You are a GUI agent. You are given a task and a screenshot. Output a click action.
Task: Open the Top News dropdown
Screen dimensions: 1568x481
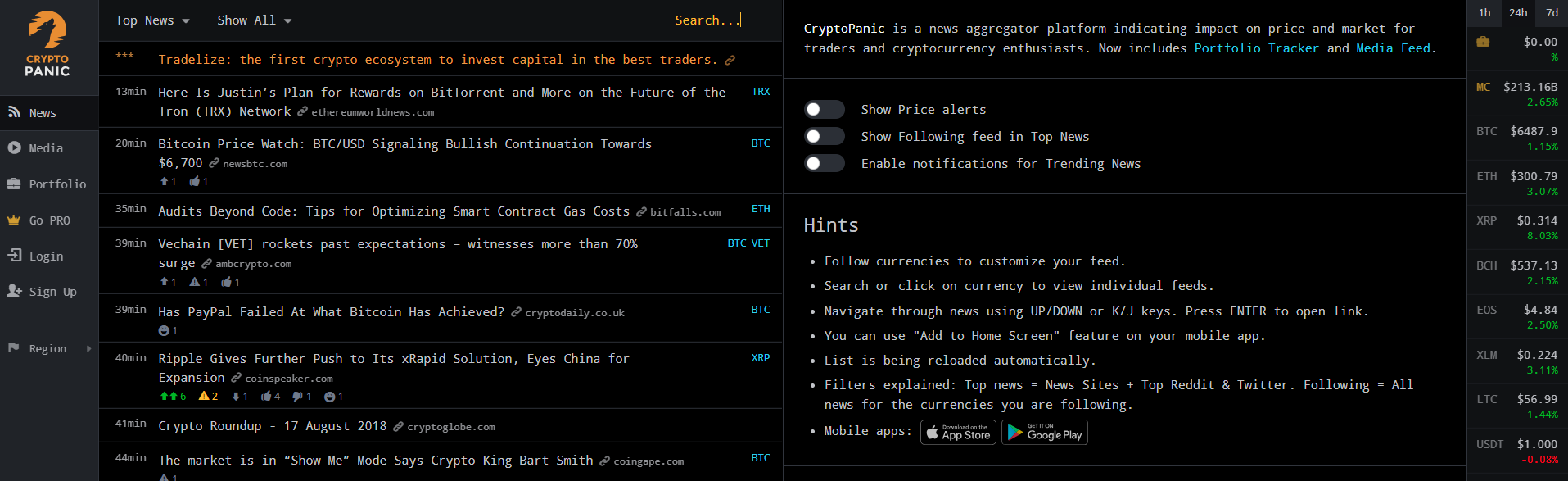(x=152, y=20)
